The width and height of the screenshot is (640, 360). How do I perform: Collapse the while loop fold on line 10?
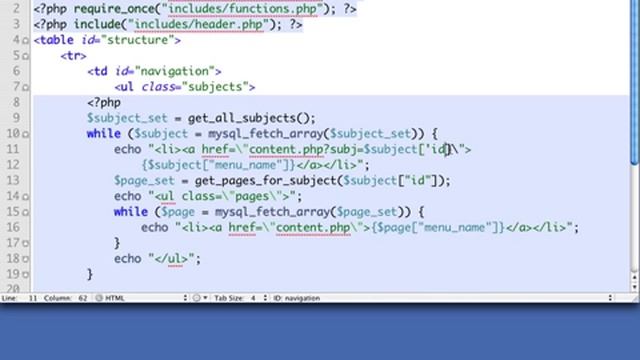[25, 134]
